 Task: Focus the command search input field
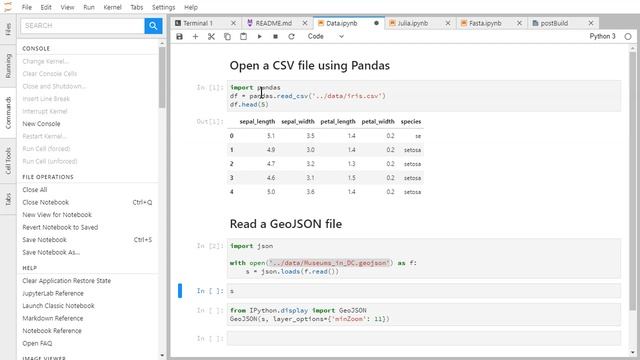pyautogui.click(x=82, y=26)
